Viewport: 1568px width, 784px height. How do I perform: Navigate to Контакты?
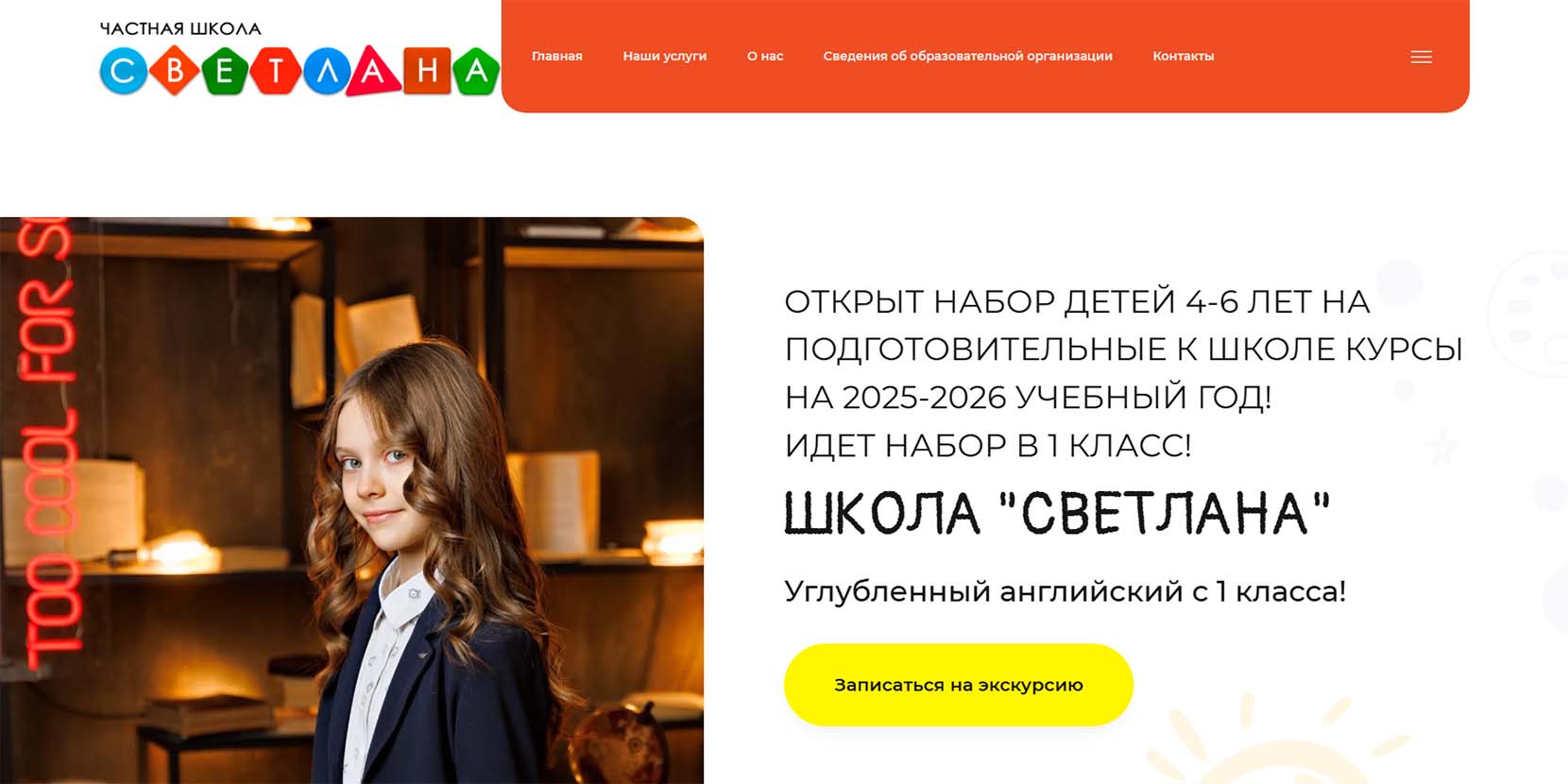point(1183,56)
